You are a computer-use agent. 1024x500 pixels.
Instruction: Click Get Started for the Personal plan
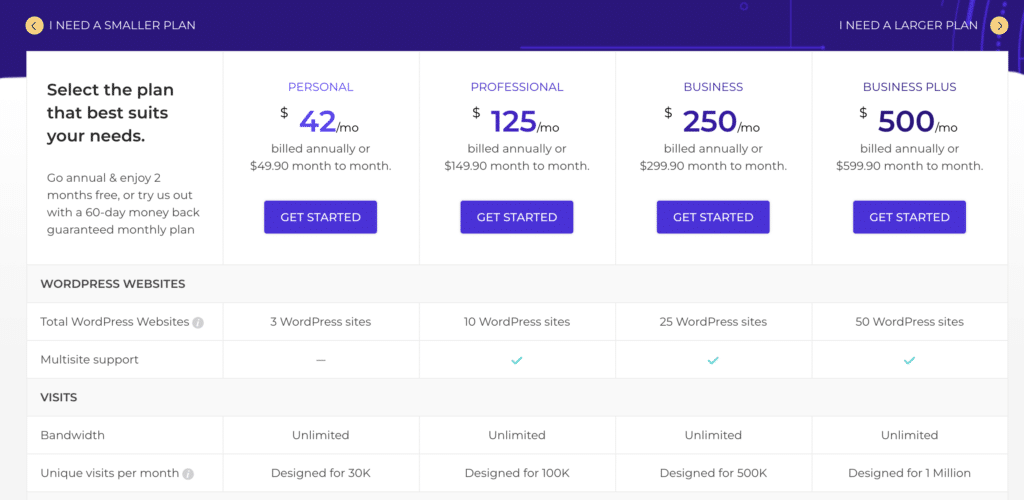(321, 217)
